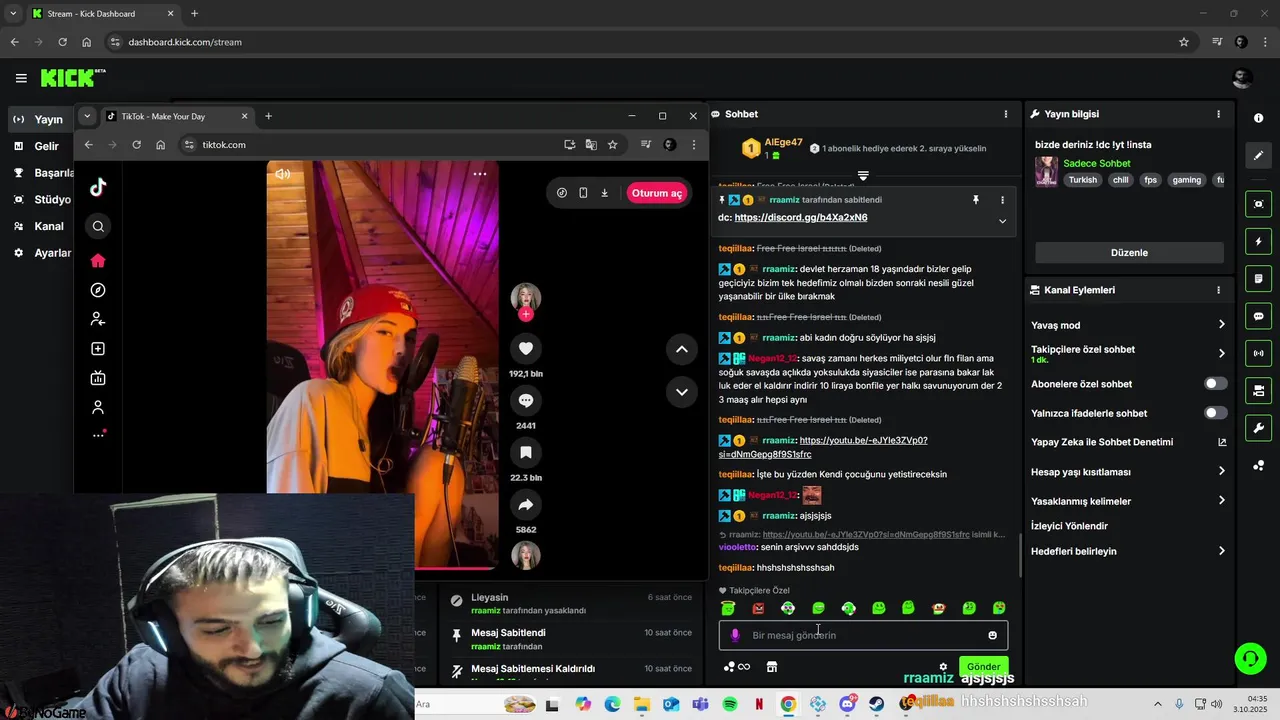This screenshot has height=720, width=1280.
Task: Open the Kick hamburger menu
Action: pos(21,78)
